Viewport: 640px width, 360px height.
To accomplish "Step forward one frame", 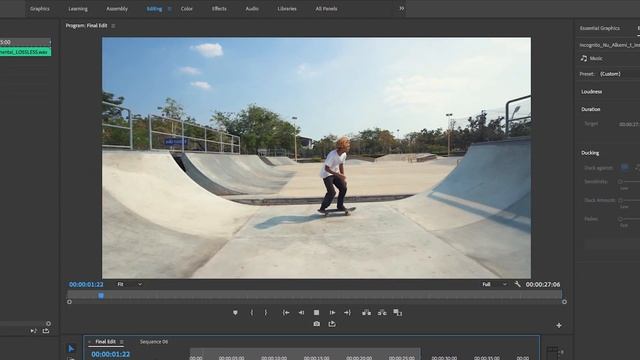I will tap(332, 313).
